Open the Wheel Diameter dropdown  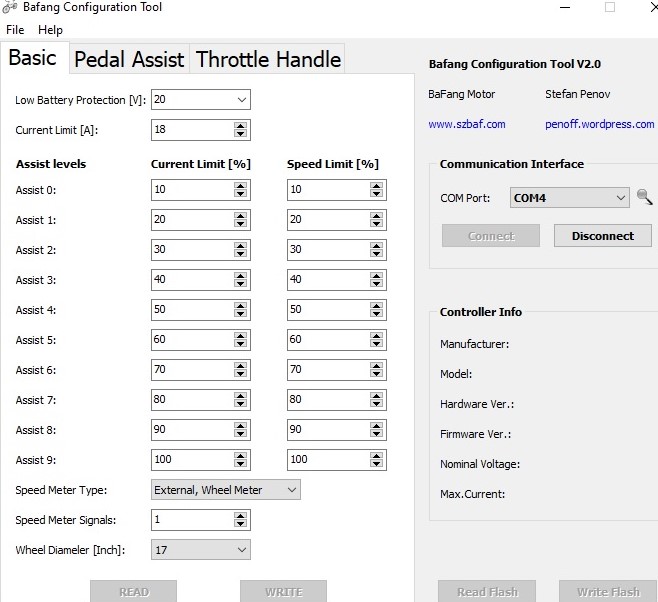tap(241, 550)
